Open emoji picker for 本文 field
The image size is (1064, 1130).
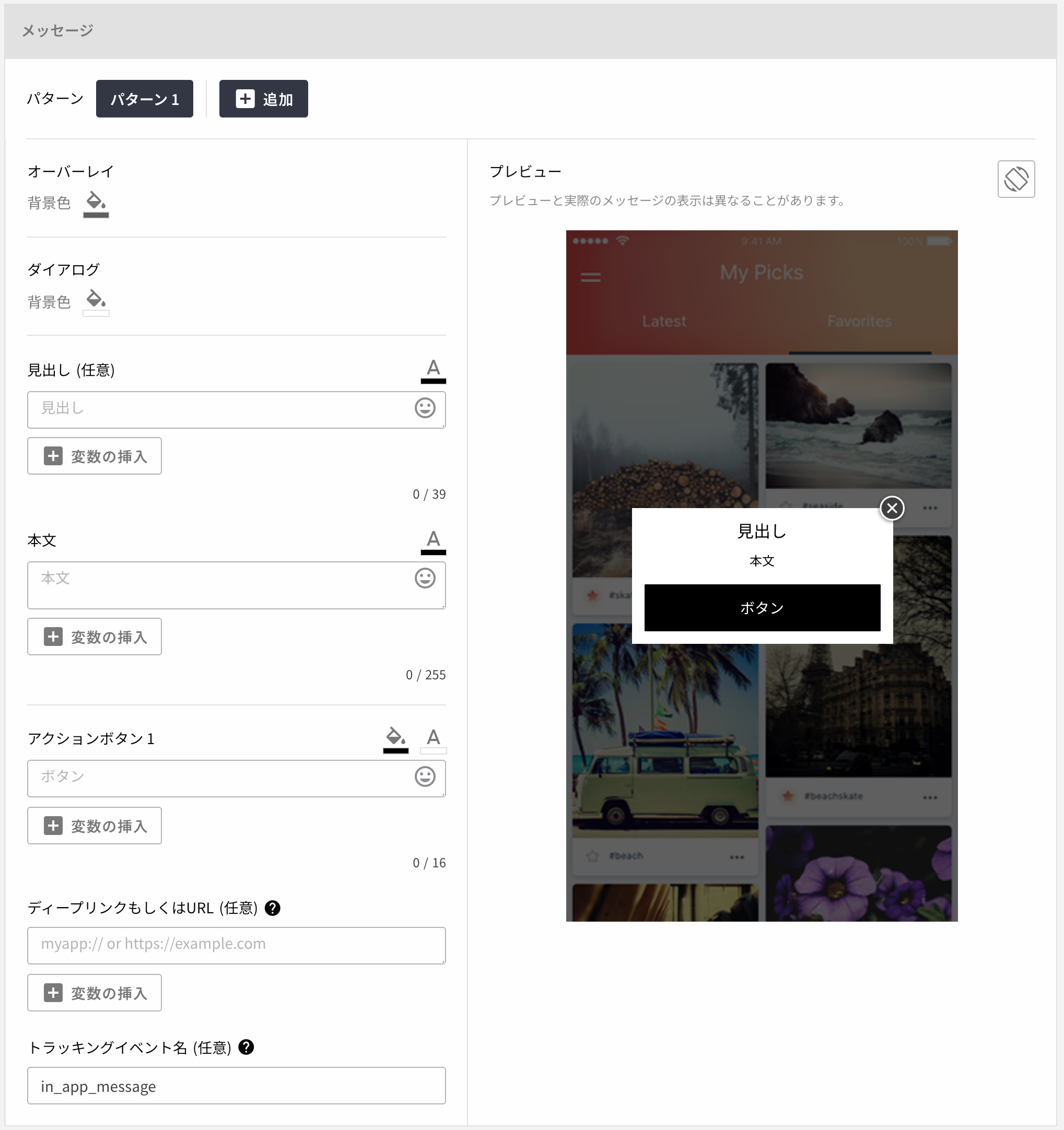425,578
